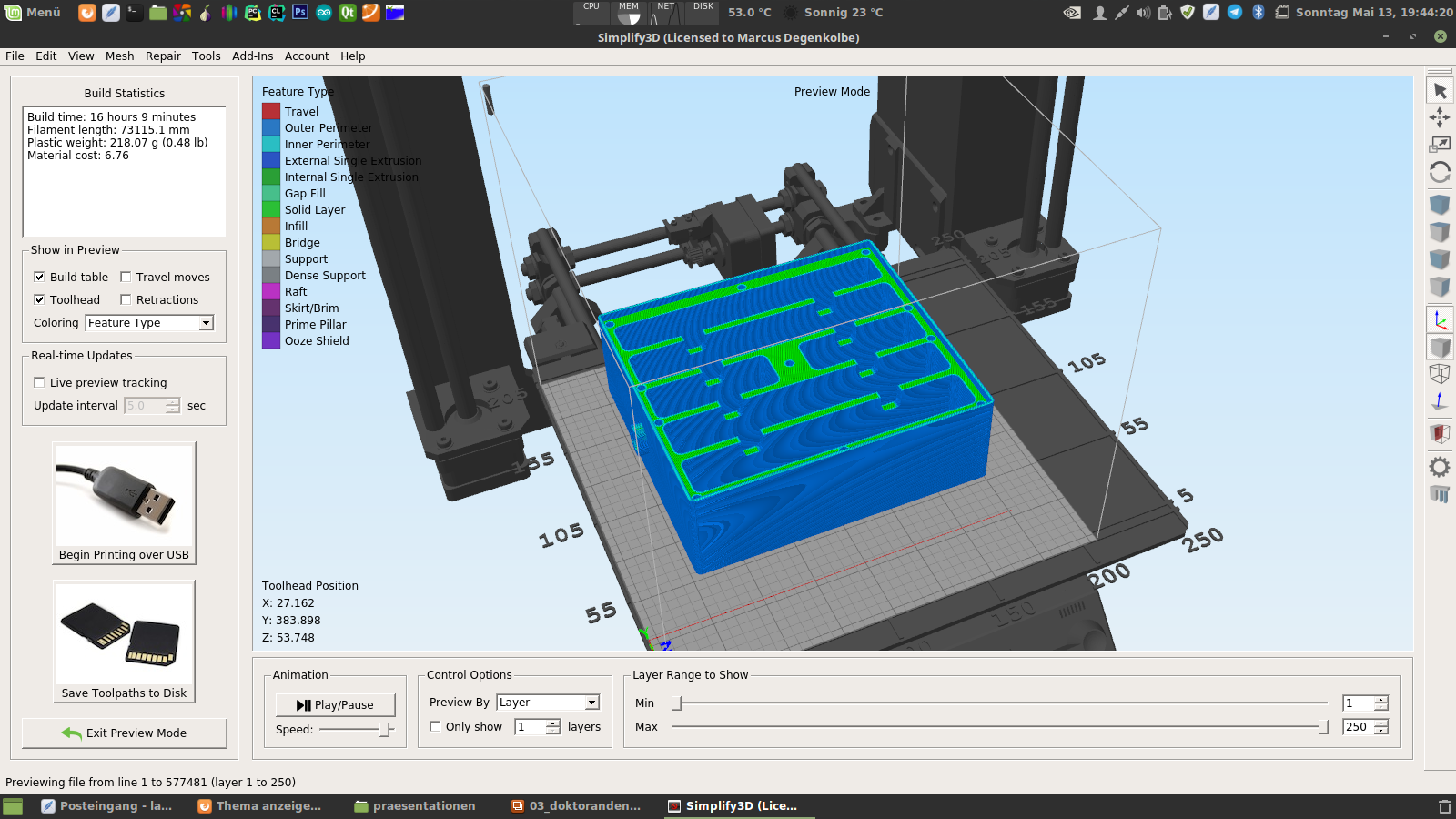1456x819 pixels.
Task: Open the Preview By Layer dropdown
Action: pyautogui.click(x=548, y=703)
